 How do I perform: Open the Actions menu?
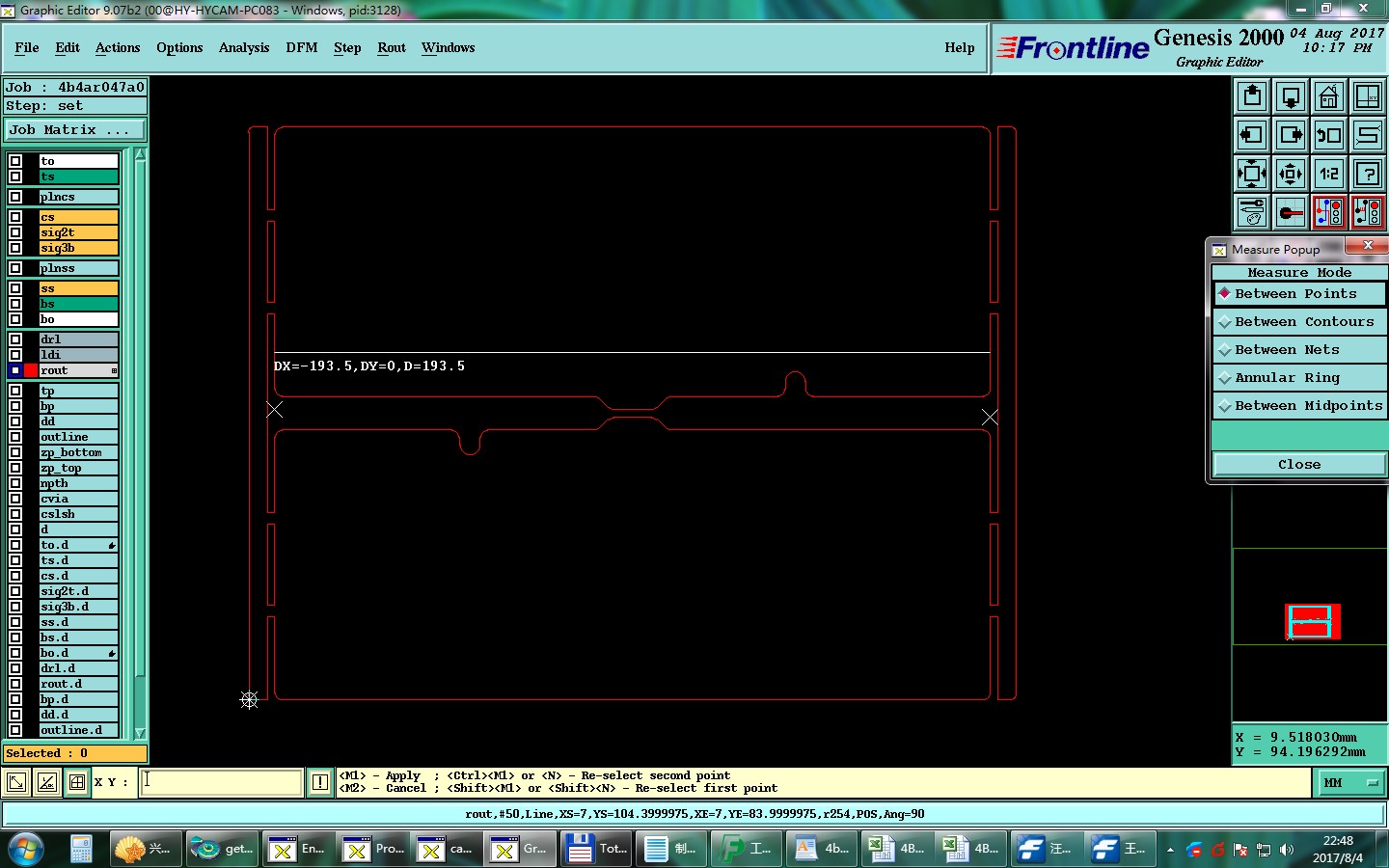coord(118,47)
